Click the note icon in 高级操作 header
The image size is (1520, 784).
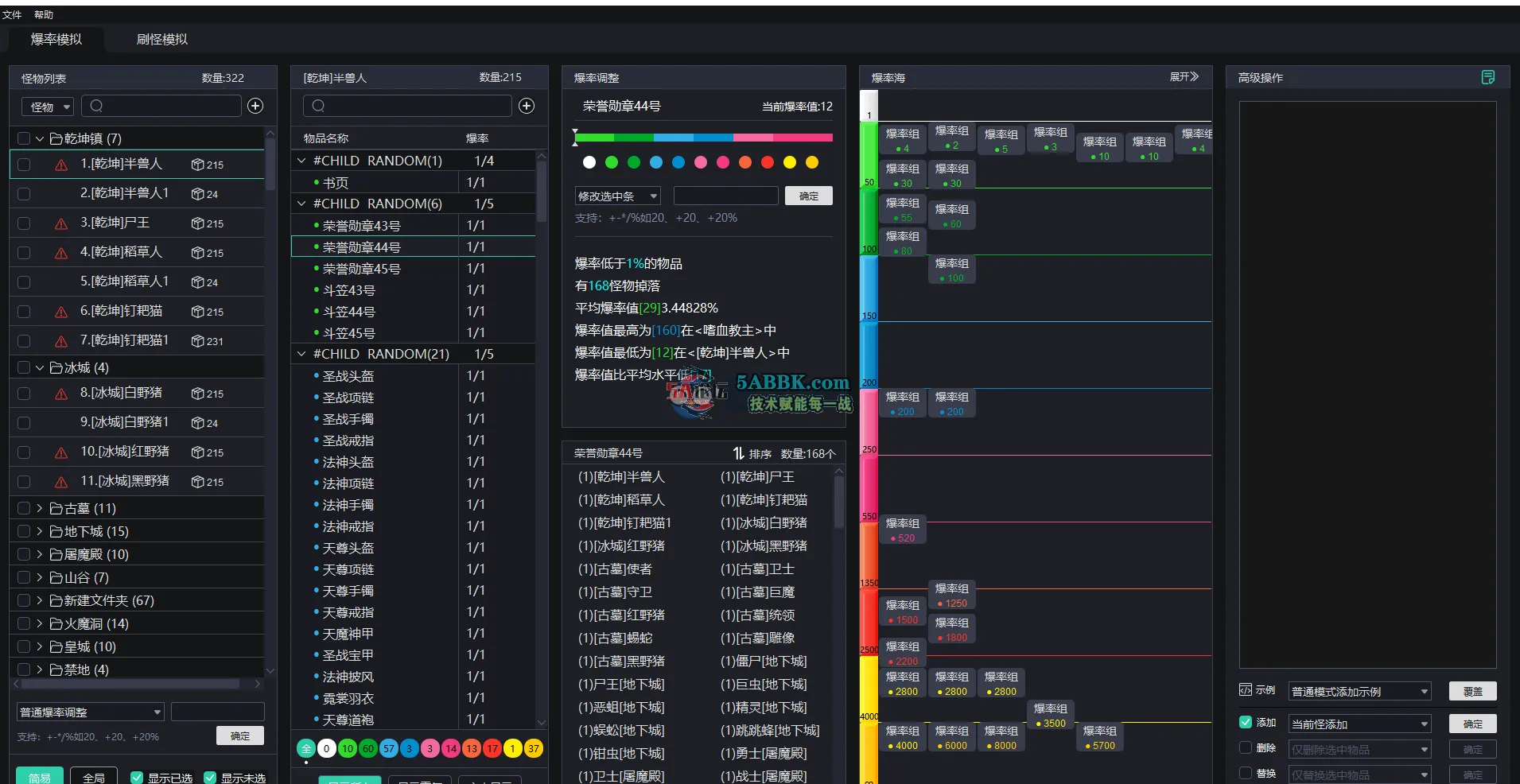coord(1487,77)
